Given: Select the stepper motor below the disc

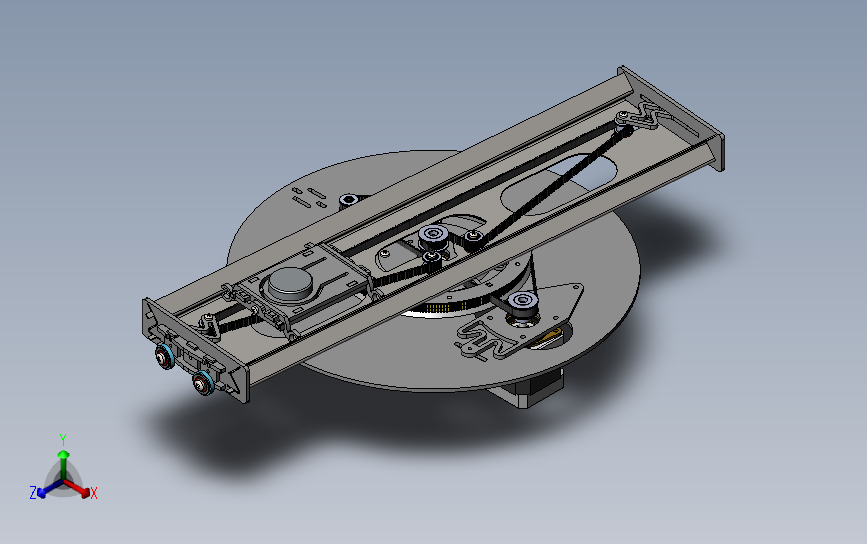Looking at the screenshot, I should pos(525,389).
